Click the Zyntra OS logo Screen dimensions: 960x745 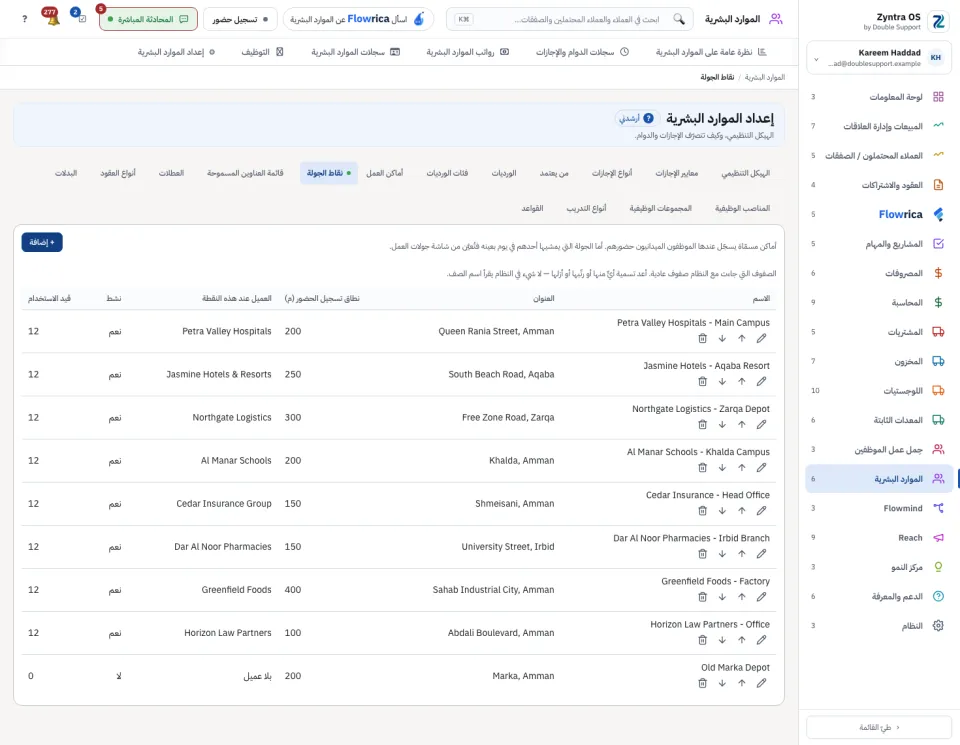click(939, 21)
